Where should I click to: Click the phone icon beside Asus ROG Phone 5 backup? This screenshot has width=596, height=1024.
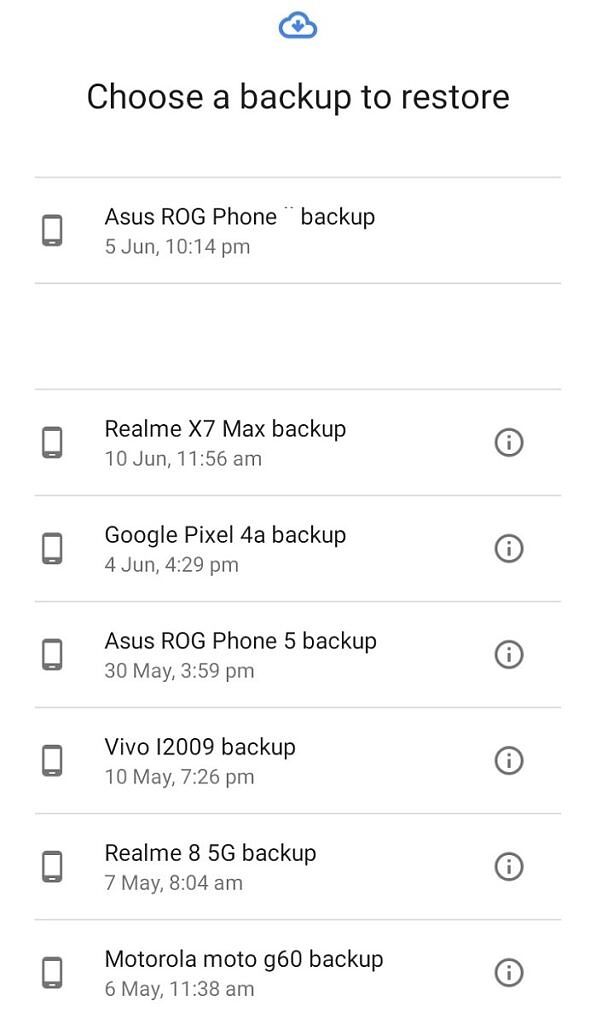click(51, 654)
